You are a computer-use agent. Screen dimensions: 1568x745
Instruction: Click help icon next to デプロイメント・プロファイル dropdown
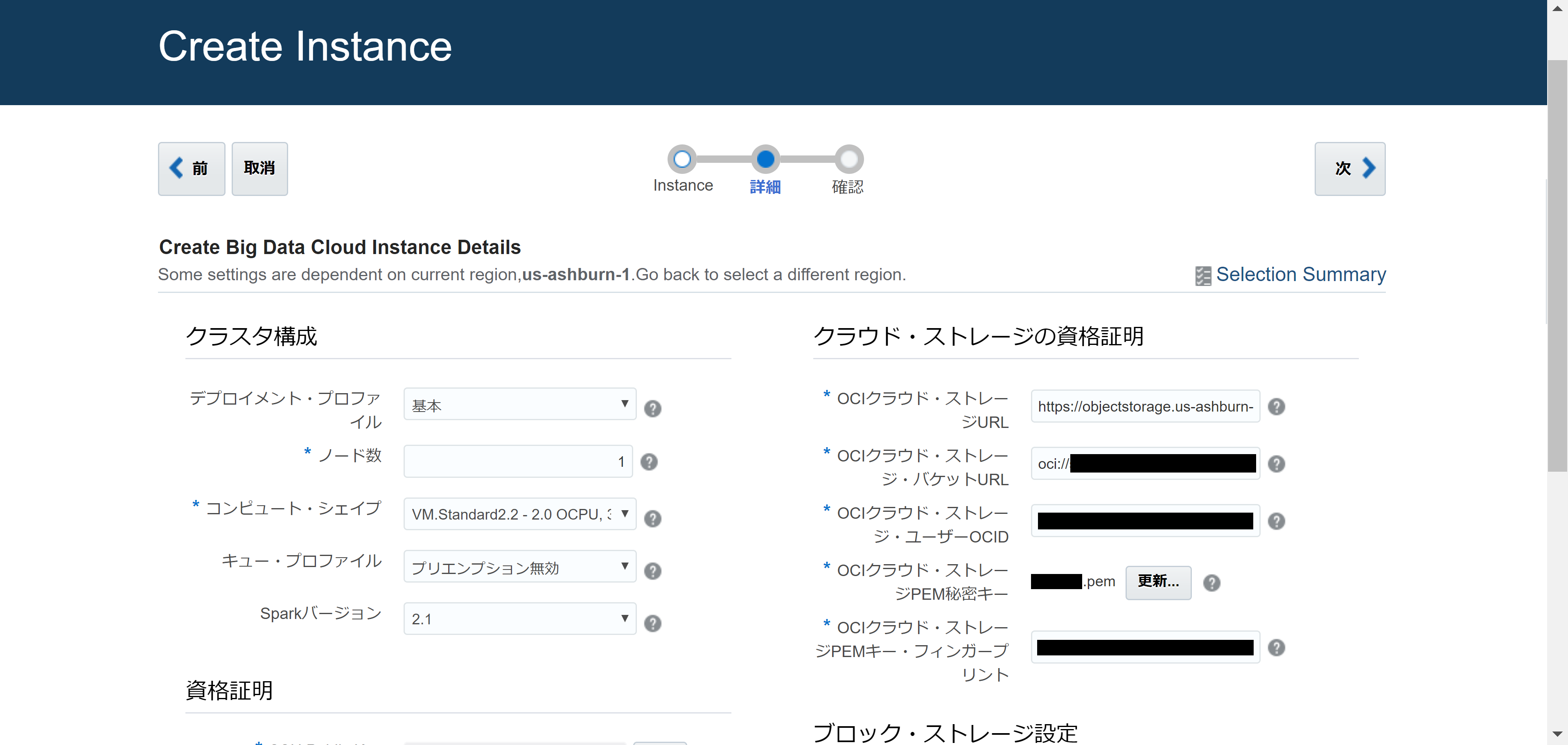coord(652,408)
